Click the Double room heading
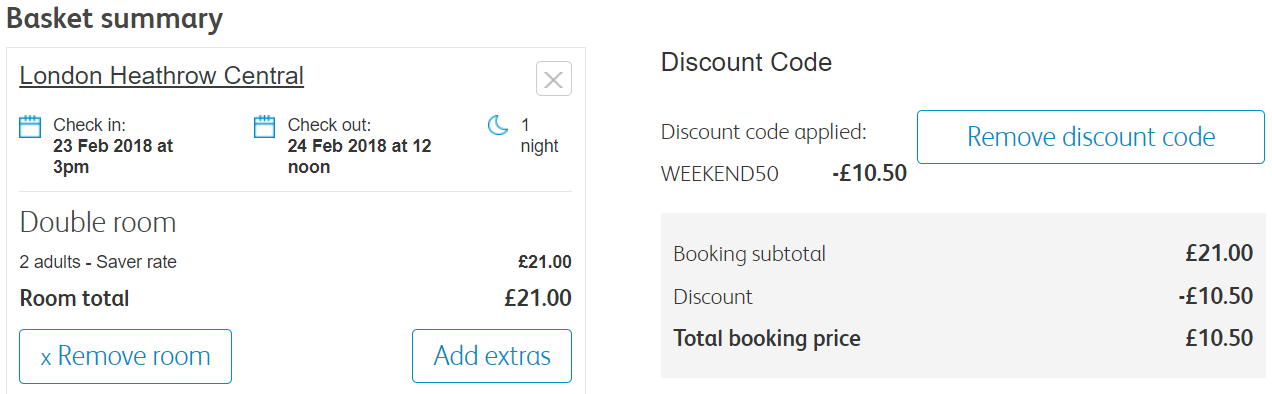The height and width of the screenshot is (394, 1272). tap(98, 222)
